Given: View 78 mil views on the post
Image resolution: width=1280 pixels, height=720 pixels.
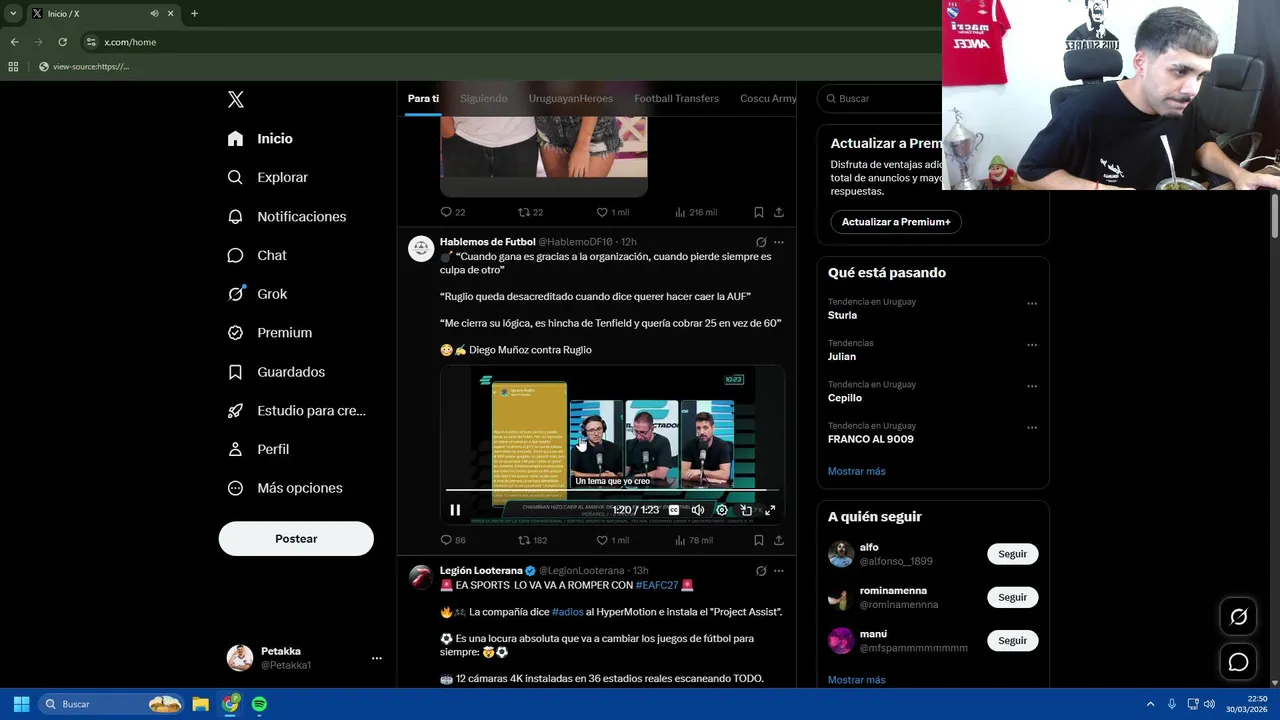Looking at the screenshot, I should click(x=694, y=540).
